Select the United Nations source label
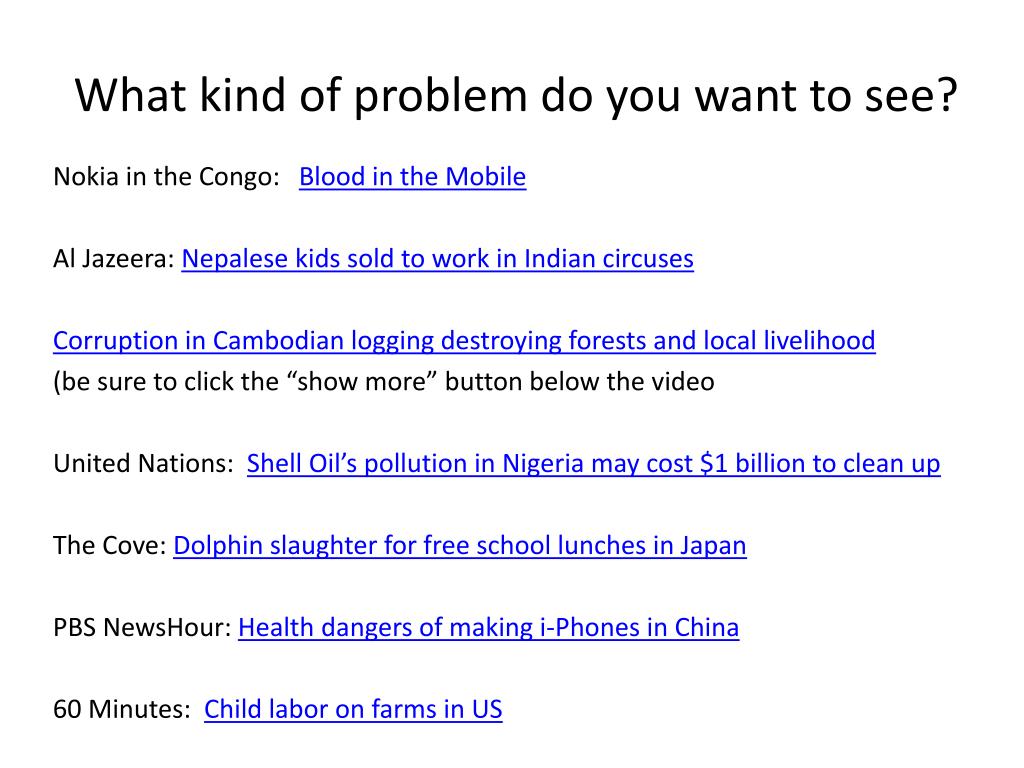This screenshot has width=1024, height=768. coord(144,464)
